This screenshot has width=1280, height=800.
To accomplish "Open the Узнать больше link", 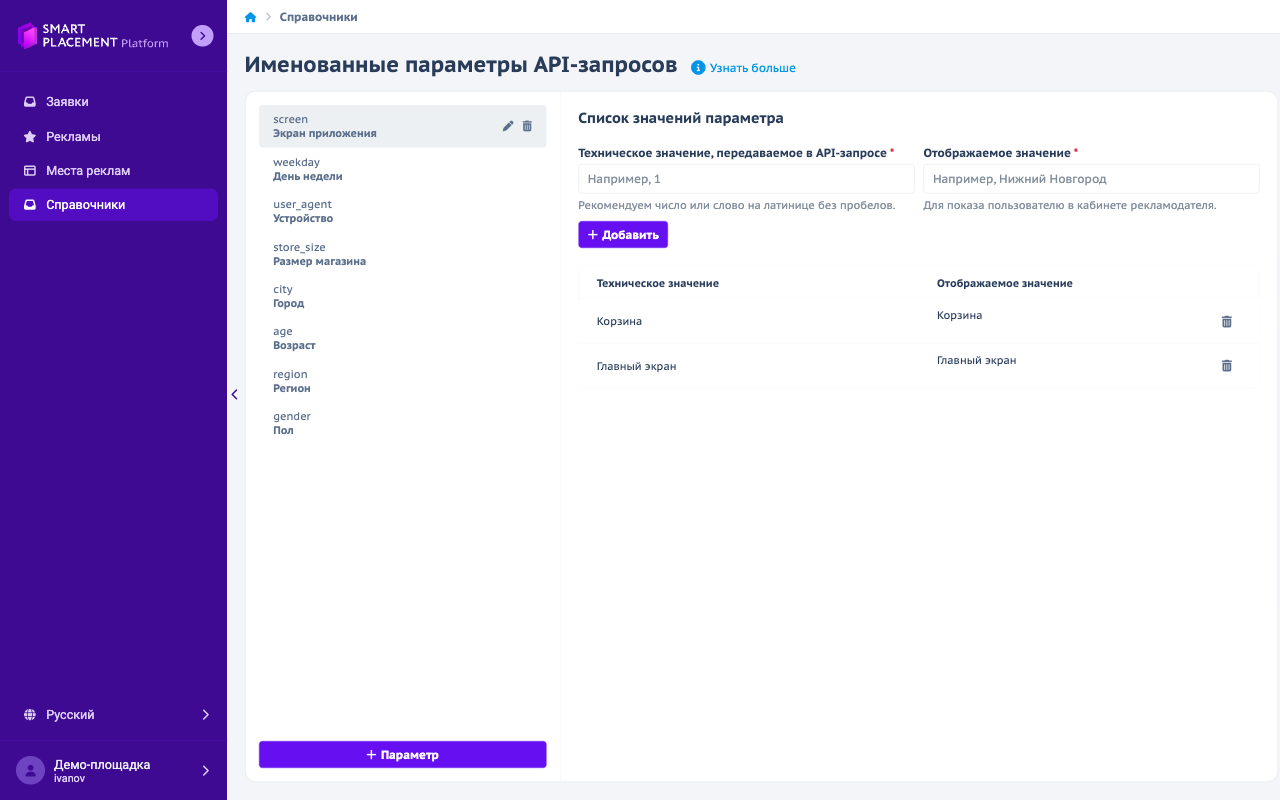I will pos(753,68).
